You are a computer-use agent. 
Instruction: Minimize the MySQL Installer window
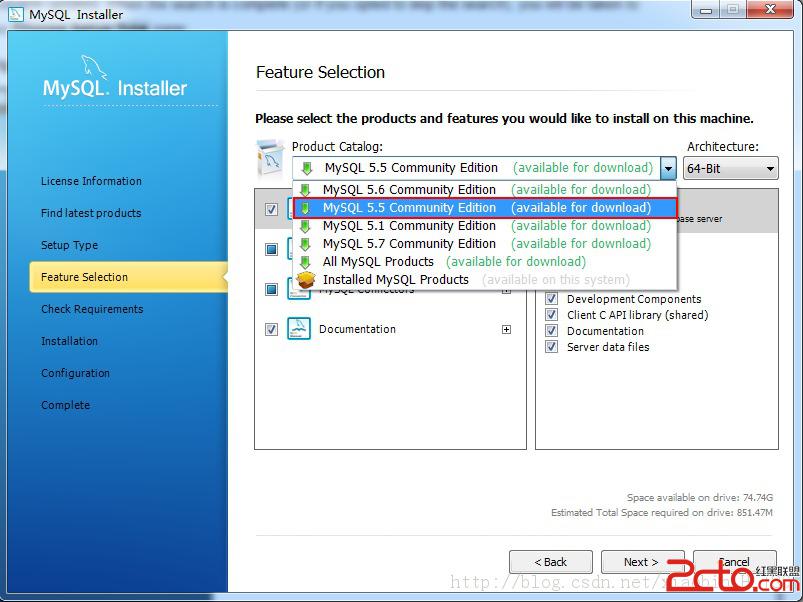(706, 10)
